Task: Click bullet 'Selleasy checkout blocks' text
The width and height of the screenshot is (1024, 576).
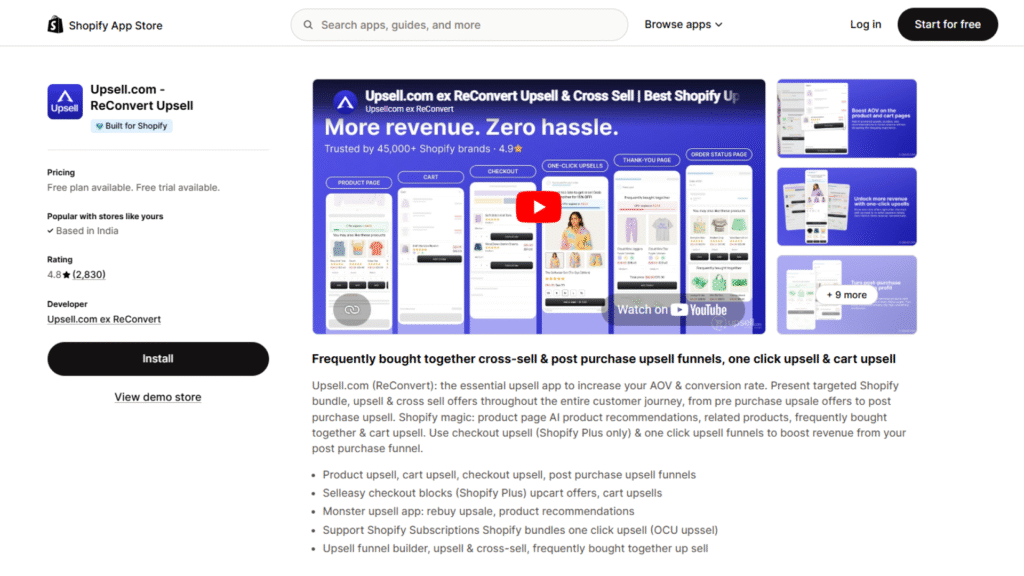Action: tap(492, 493)
